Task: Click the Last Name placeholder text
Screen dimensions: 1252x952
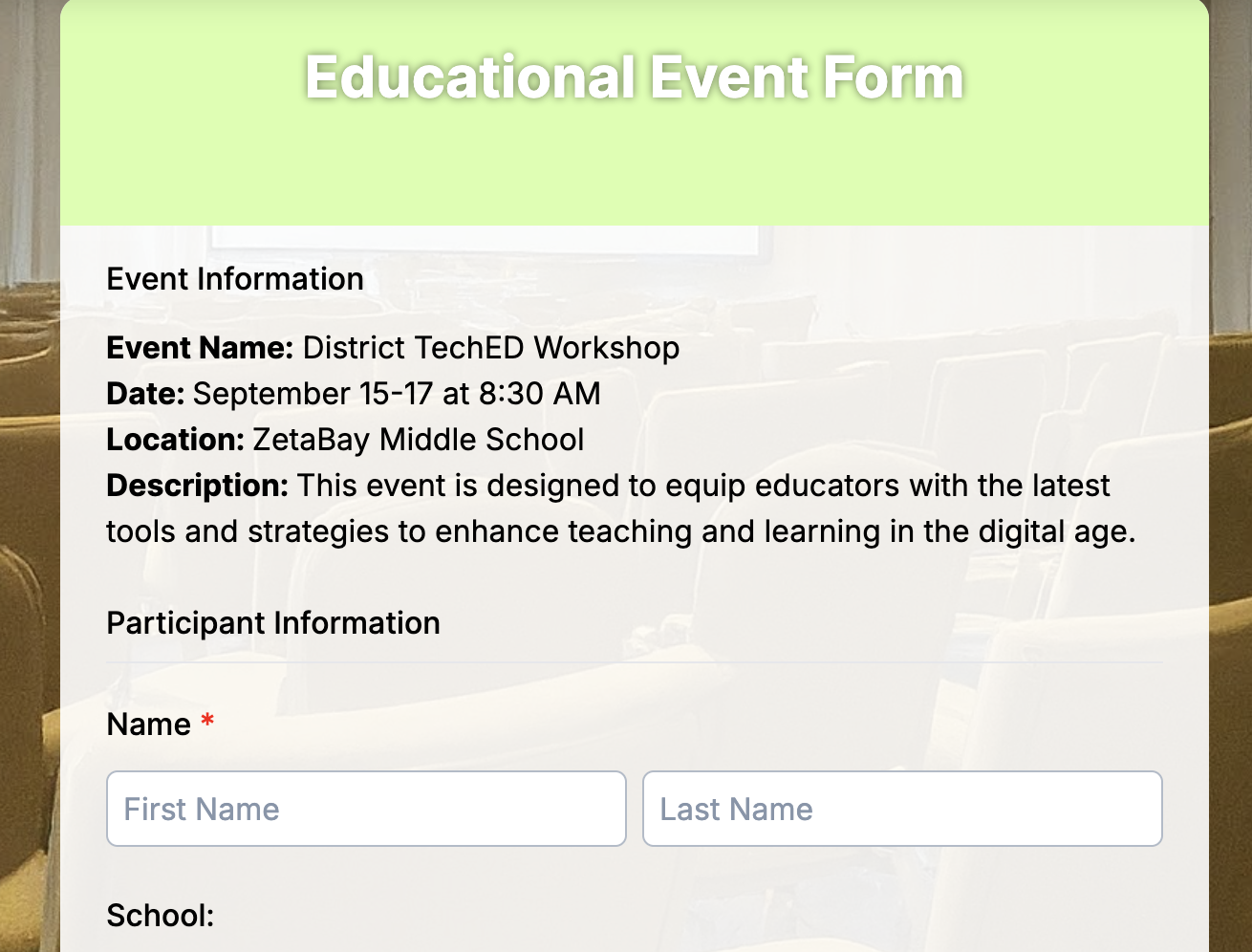Action: (736, 809)
